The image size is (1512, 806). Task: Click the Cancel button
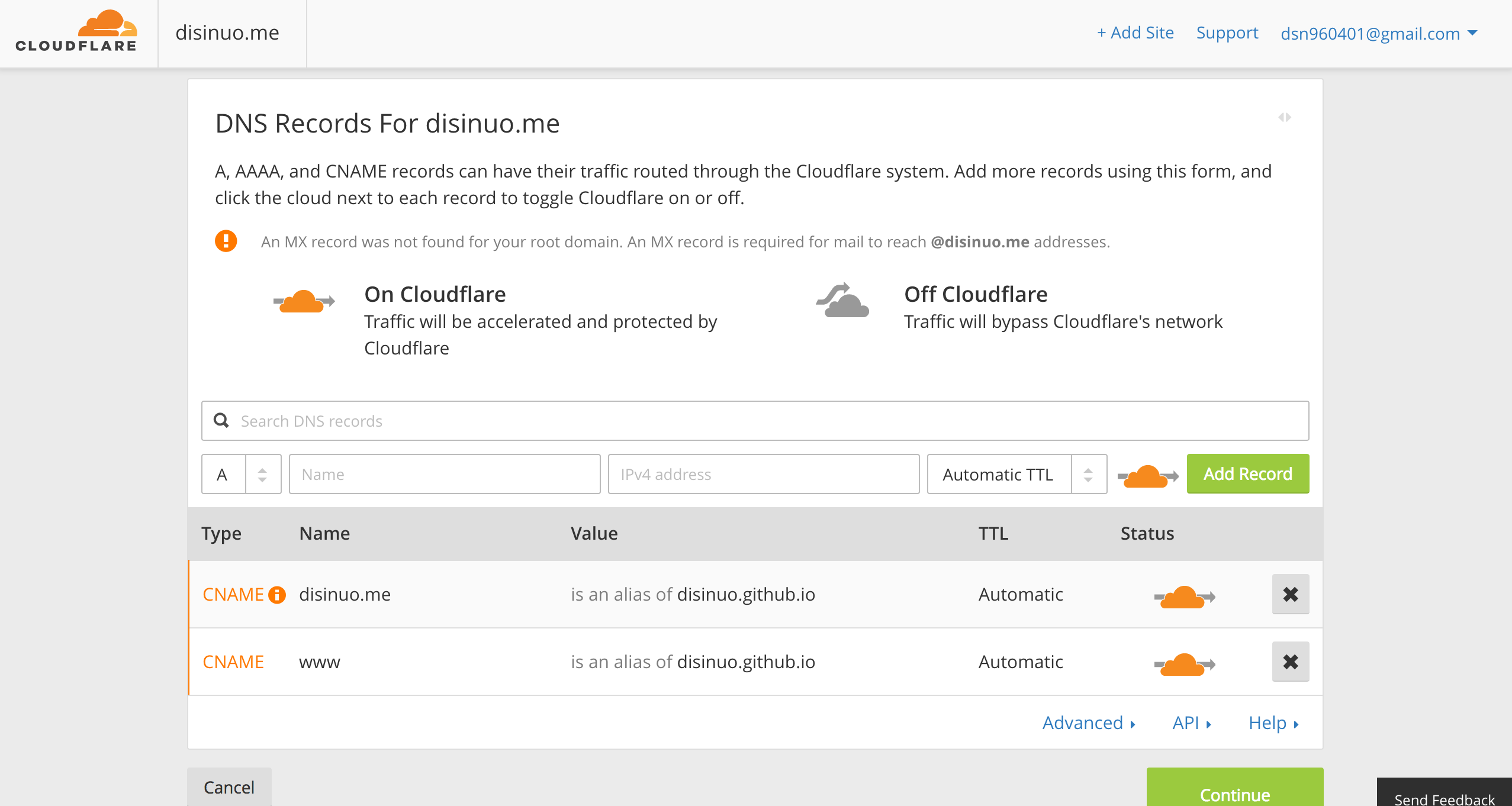pos(229,787)
